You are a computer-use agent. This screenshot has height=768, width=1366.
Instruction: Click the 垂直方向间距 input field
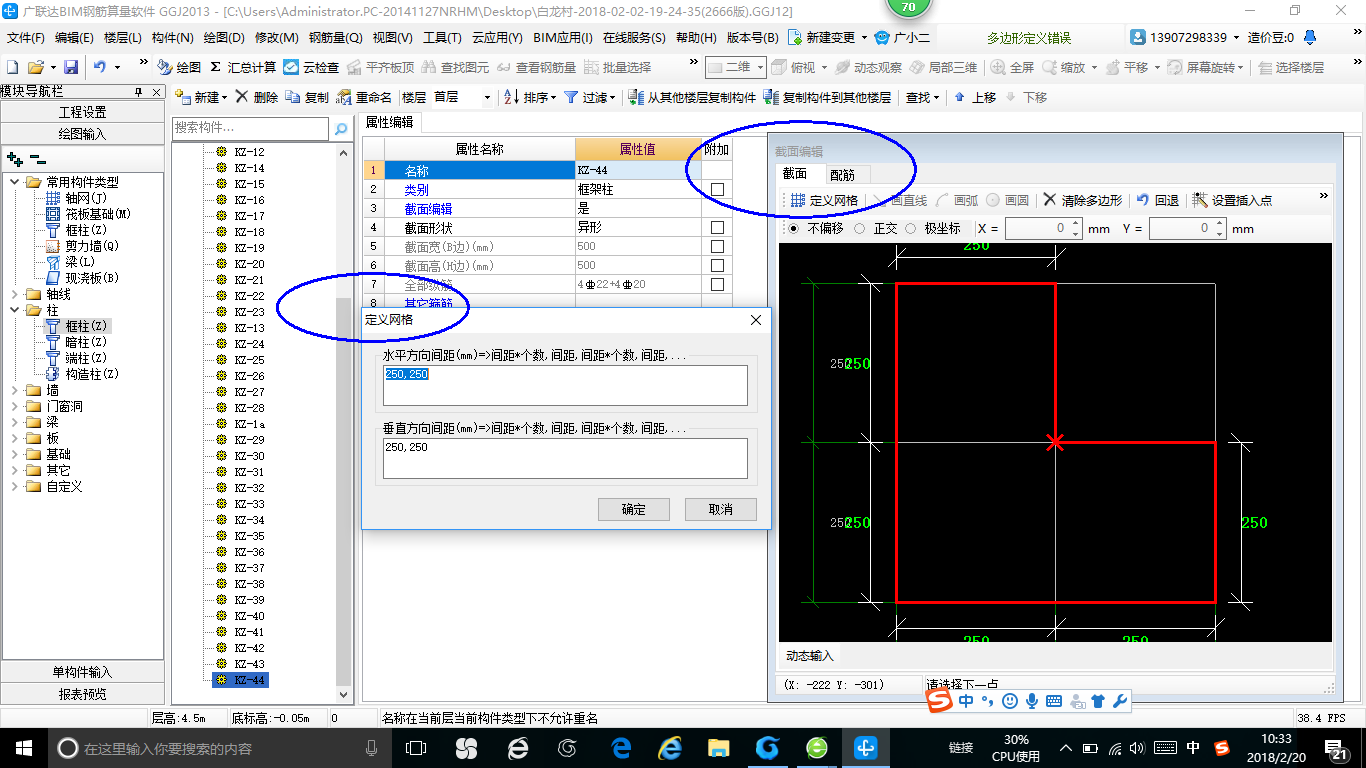click(x=565, y=458)
